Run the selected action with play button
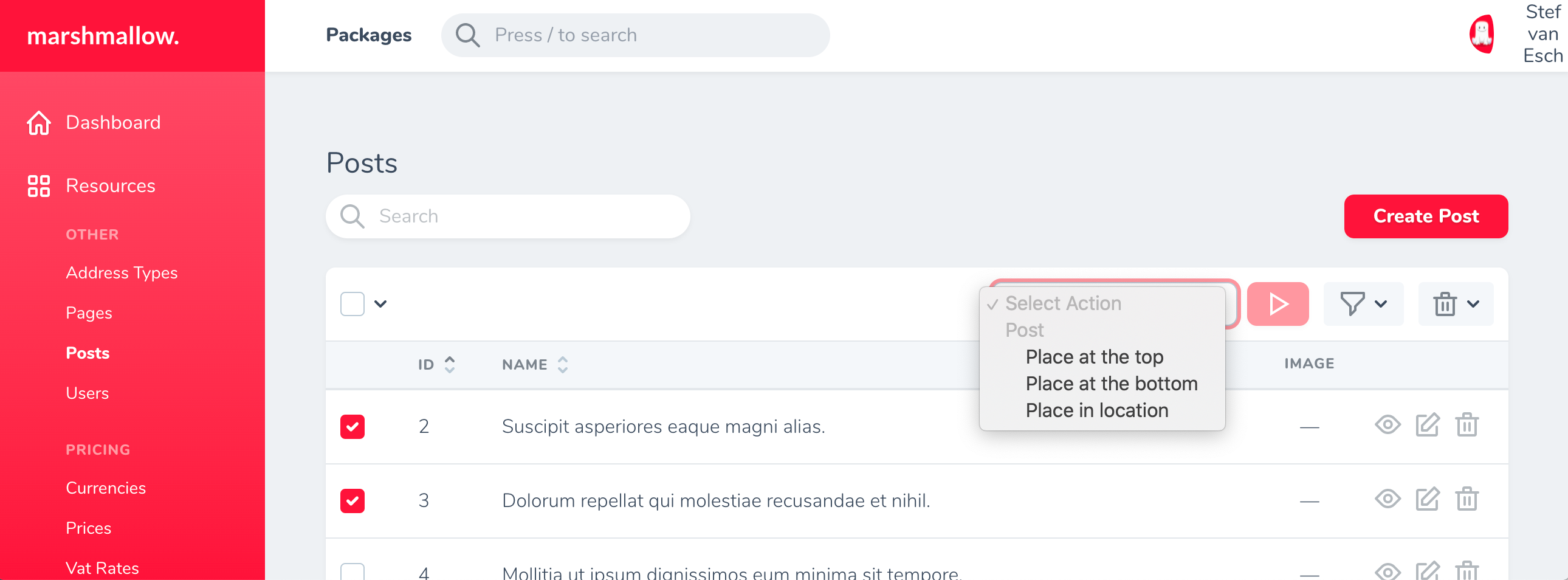 tap(1277, 304)
